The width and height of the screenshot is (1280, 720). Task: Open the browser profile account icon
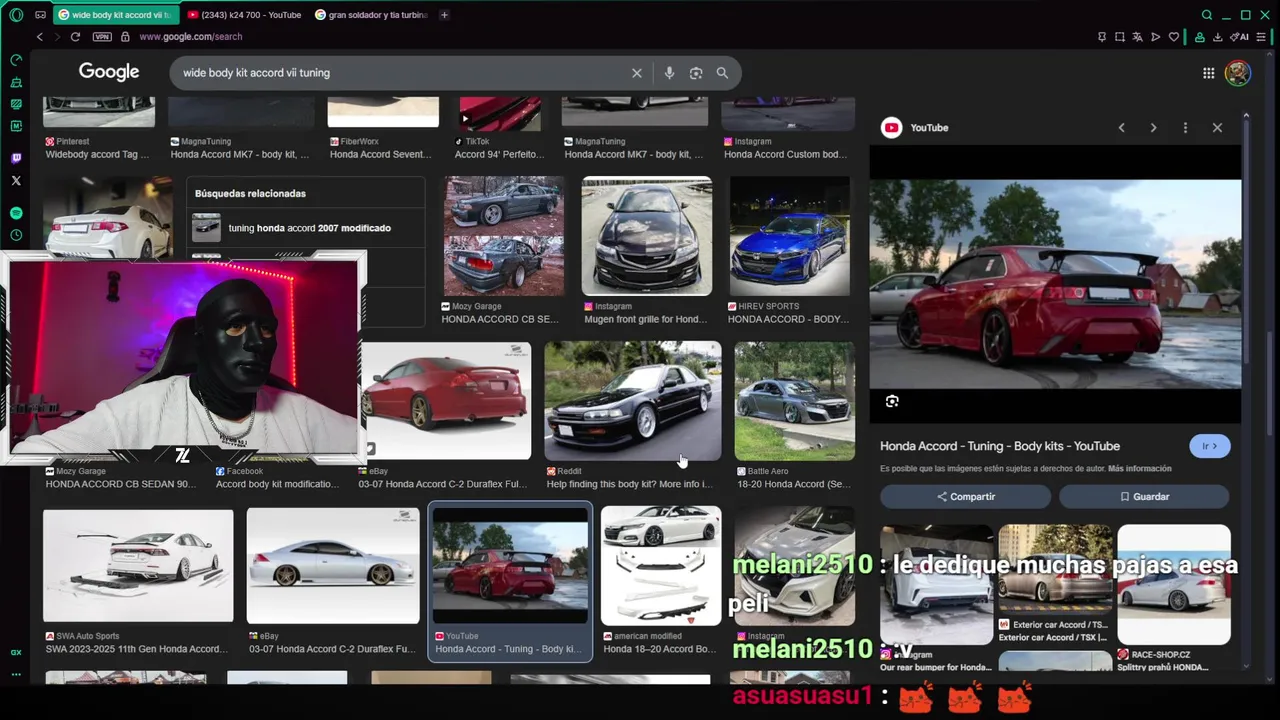pos(1199,37)
